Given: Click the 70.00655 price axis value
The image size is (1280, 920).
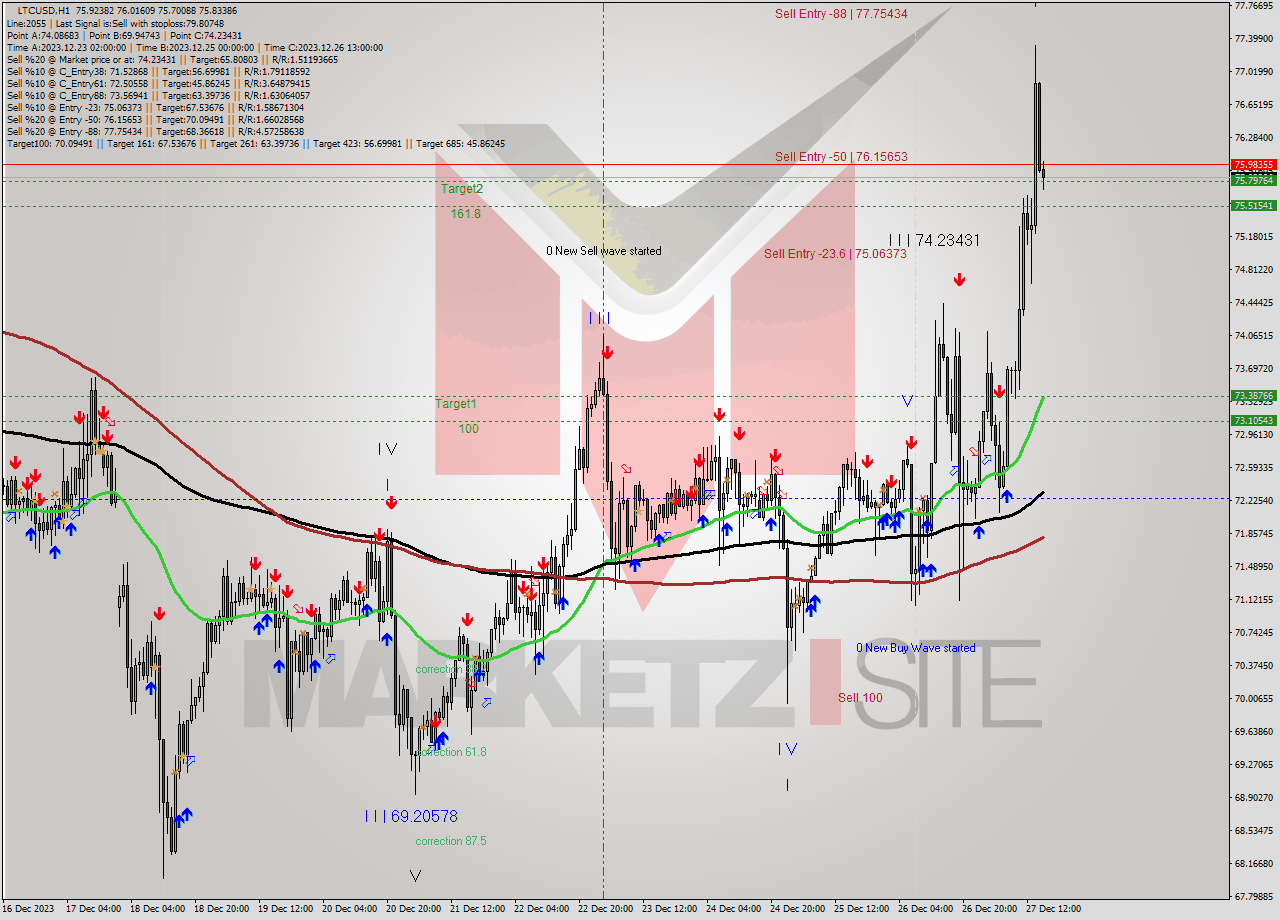Looking at the screenshot, I should [x=1254, y=698].
